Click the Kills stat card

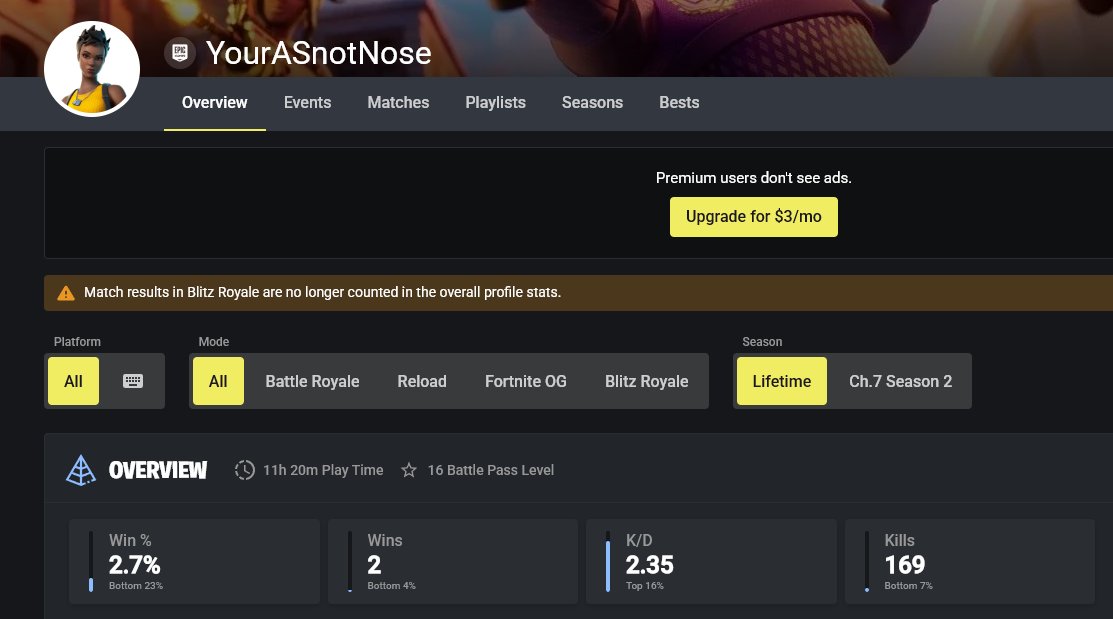coord(970,562)
